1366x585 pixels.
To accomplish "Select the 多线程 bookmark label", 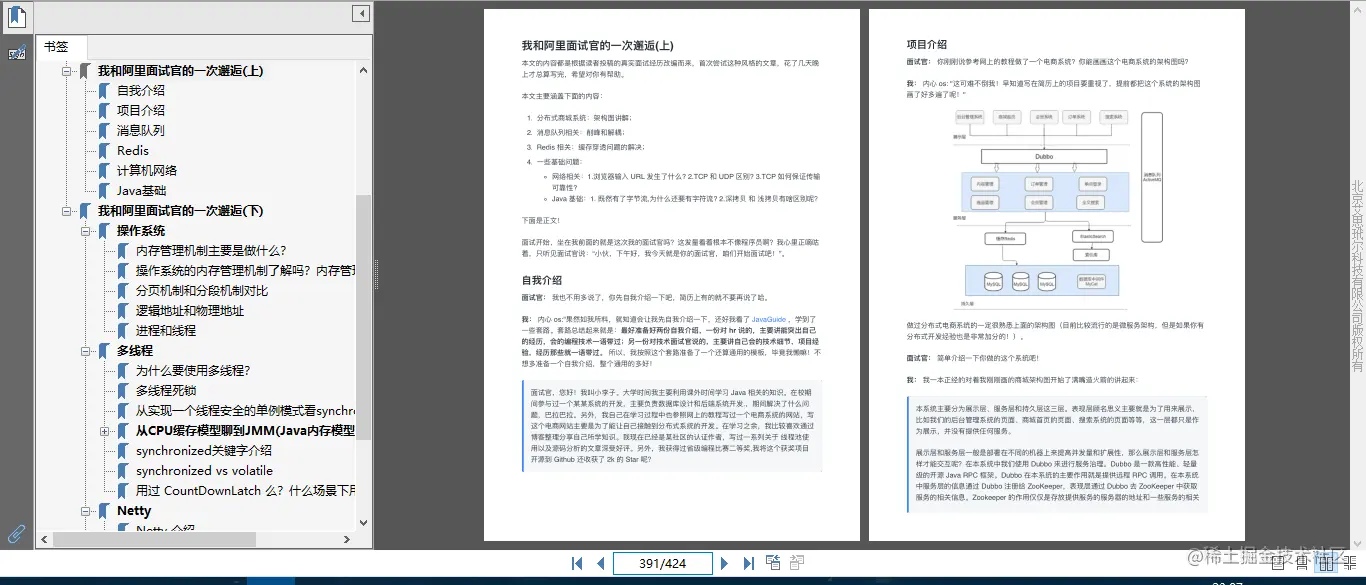I will click(135, 351).
